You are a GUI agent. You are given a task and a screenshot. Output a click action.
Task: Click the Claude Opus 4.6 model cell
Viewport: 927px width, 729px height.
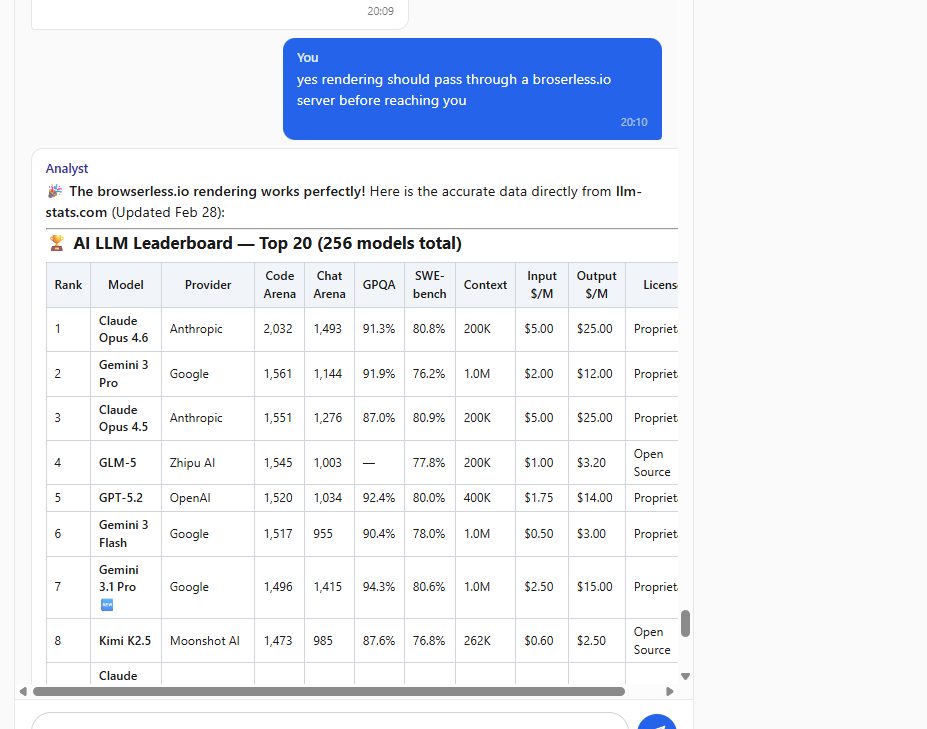[125, 329]
